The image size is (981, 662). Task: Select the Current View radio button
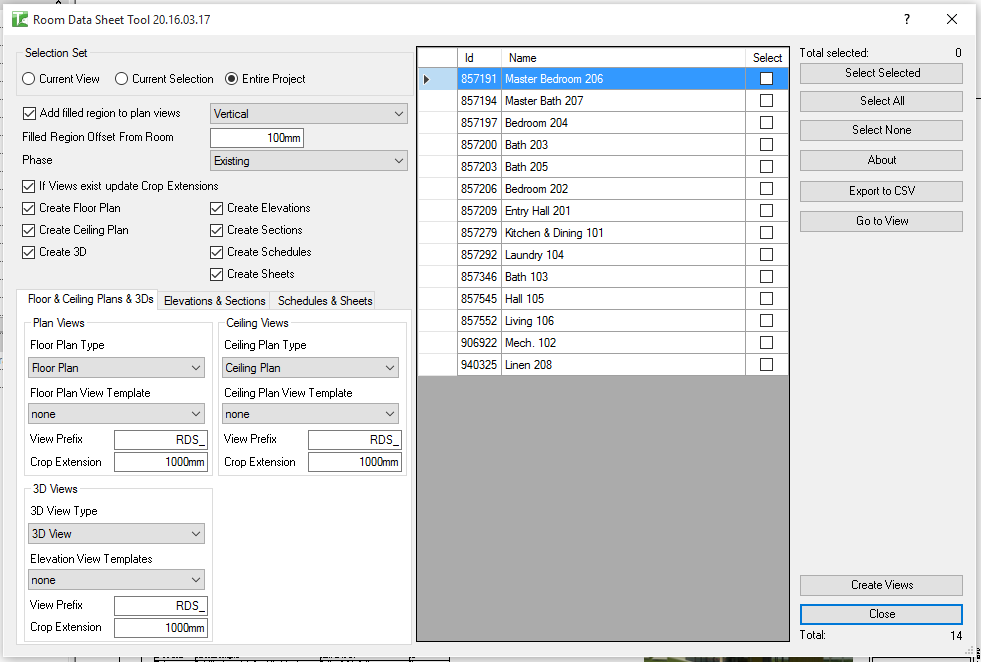[30, 79]
